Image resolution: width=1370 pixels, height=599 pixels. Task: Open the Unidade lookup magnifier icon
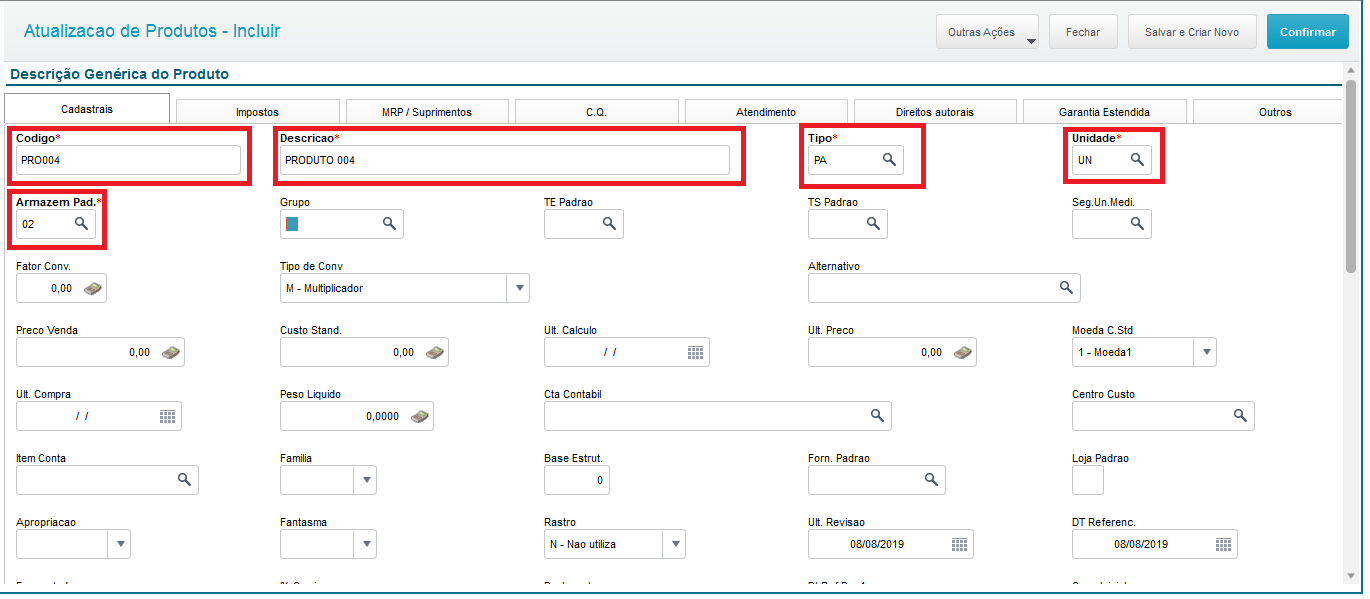point(1137,160)
